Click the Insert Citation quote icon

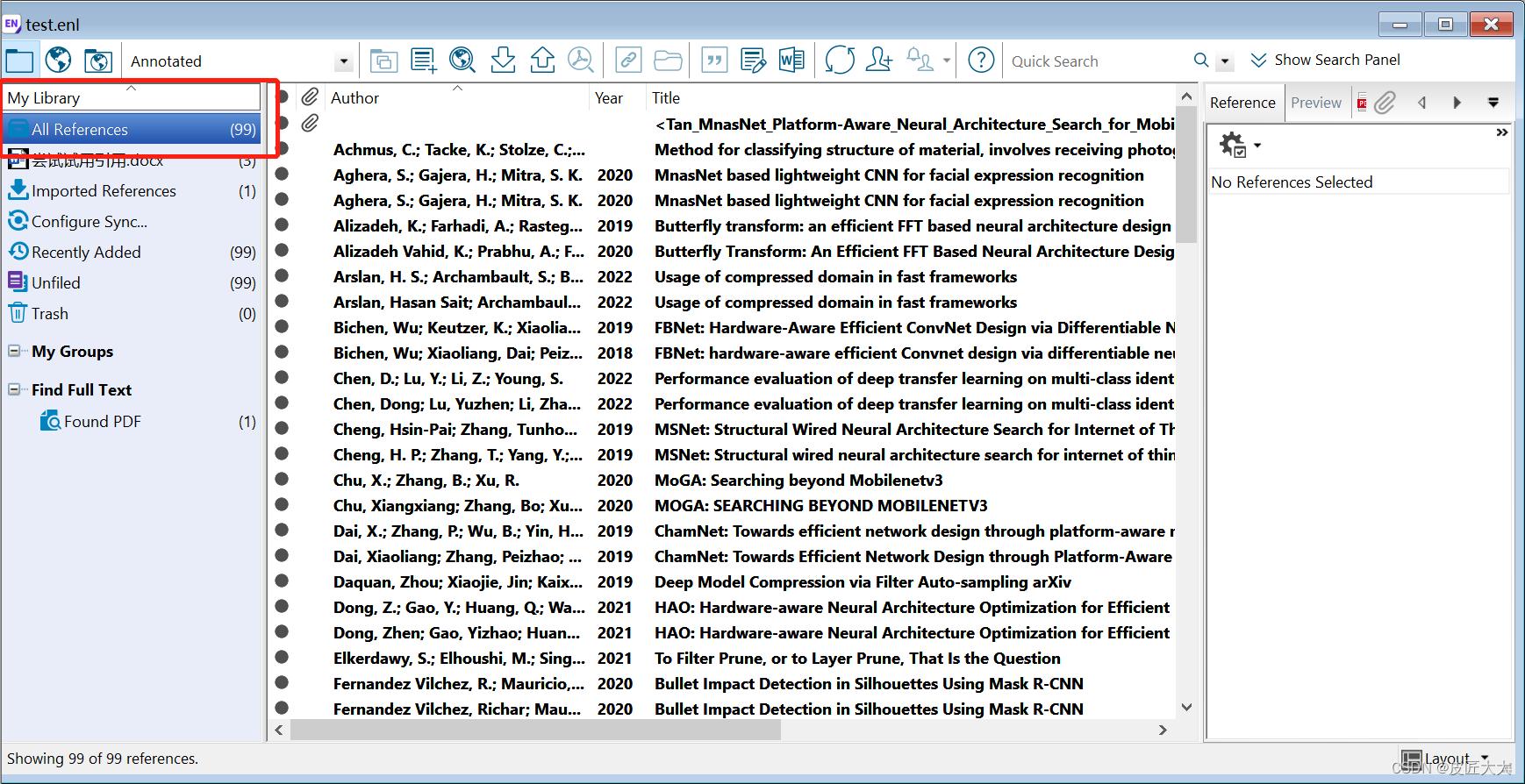click(x=714, y=61)
